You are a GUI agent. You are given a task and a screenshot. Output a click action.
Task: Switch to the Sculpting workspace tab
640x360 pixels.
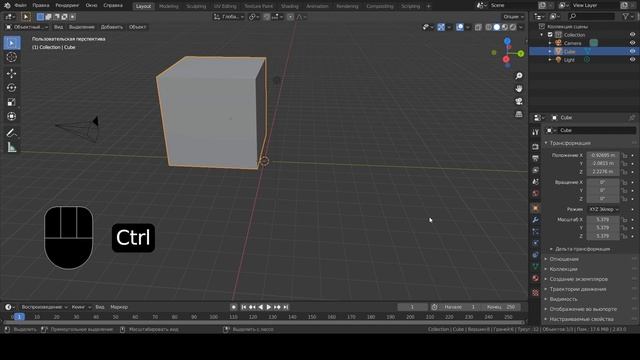click(196, 6)
